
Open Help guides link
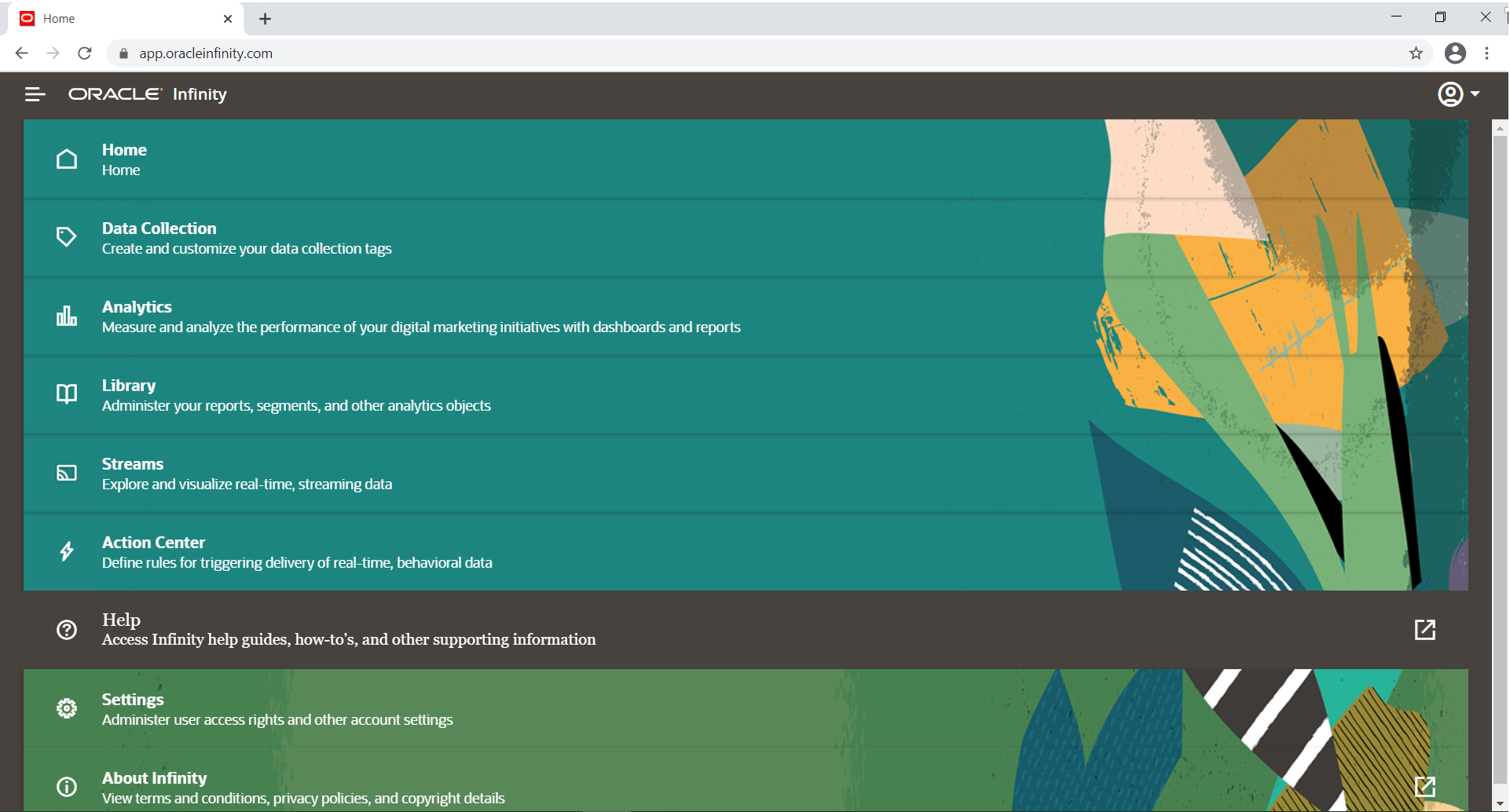(x=746, y=630)
